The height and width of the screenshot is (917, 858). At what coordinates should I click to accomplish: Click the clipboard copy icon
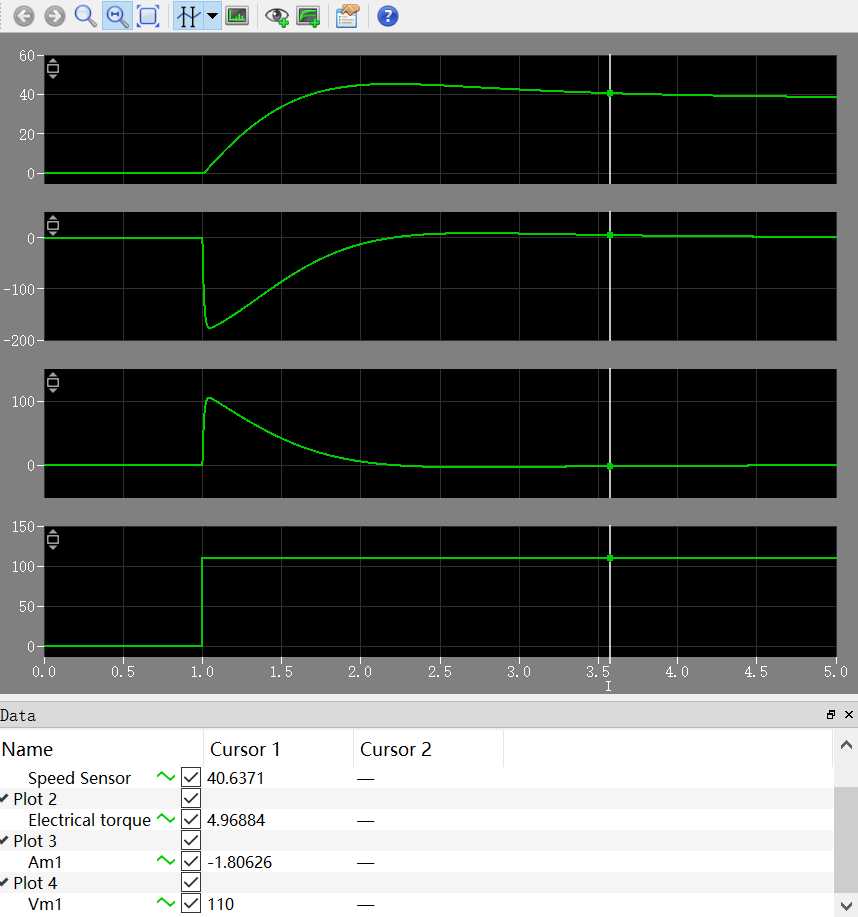click(x=347, y=16)
